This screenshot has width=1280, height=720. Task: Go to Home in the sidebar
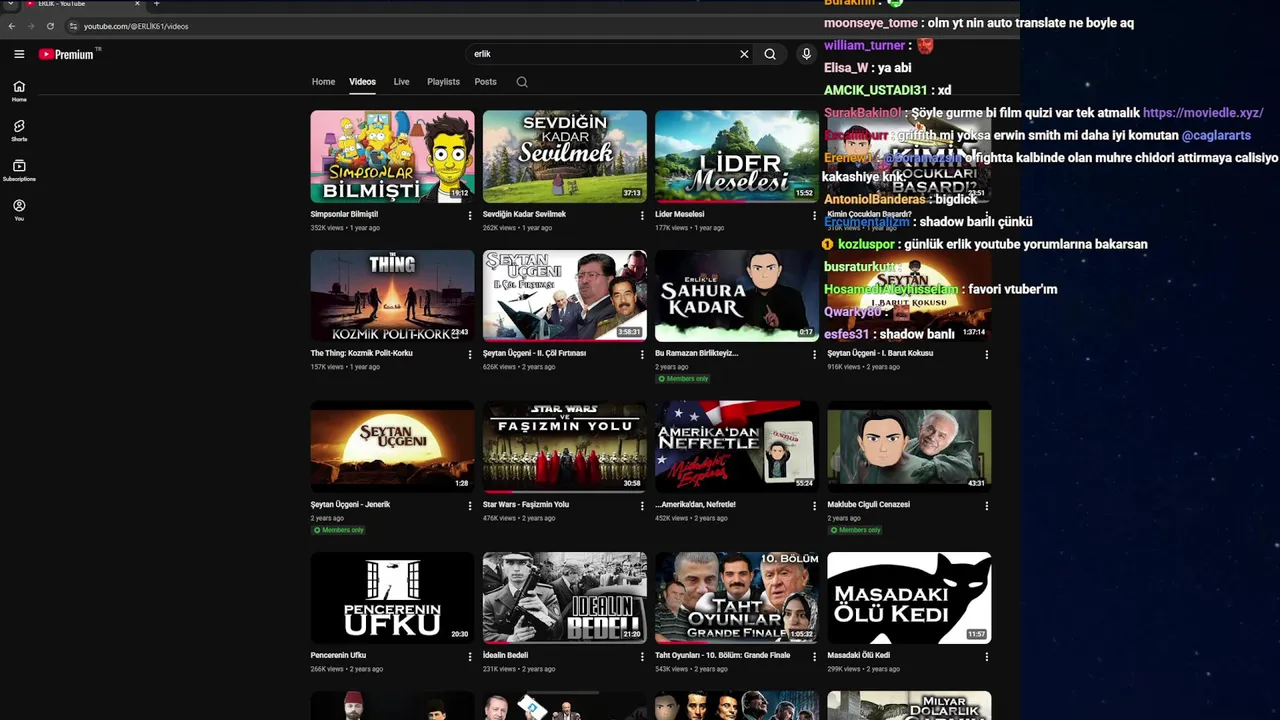click(19, 91)
